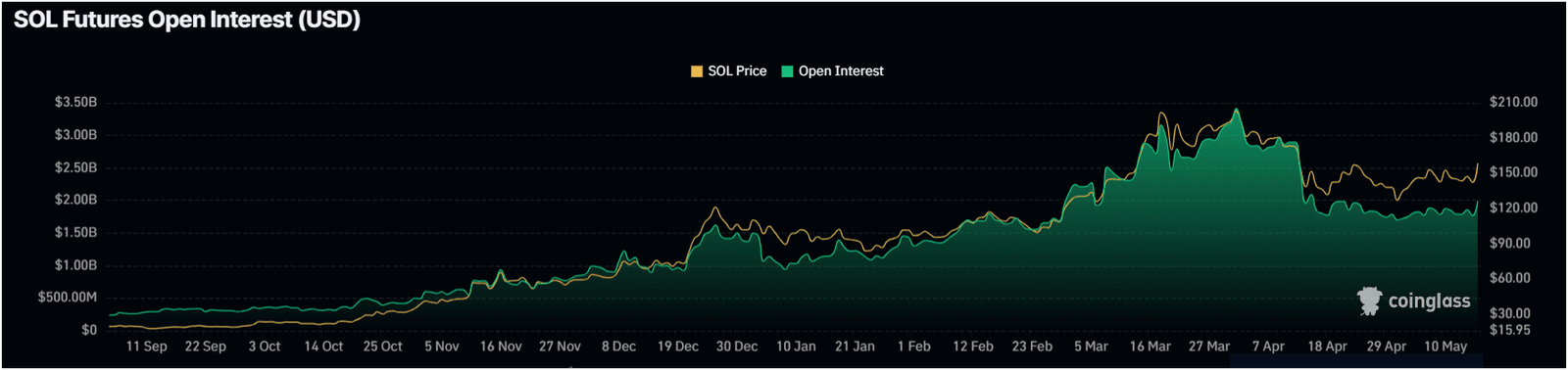Pick the 10 May date label

[x=1445, y=347]
